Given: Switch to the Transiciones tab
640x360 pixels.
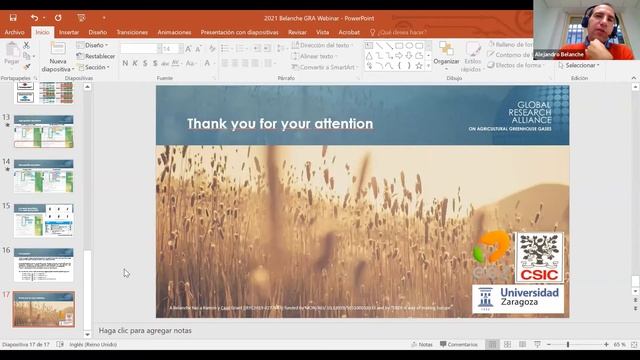Looking at the screenshot, I should tap(132, 32).
